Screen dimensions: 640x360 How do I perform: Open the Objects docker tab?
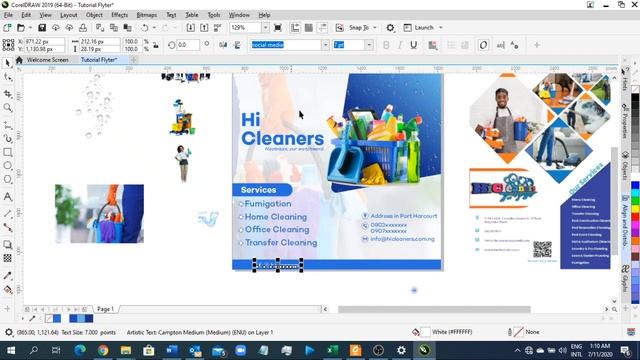pos(625,165)
